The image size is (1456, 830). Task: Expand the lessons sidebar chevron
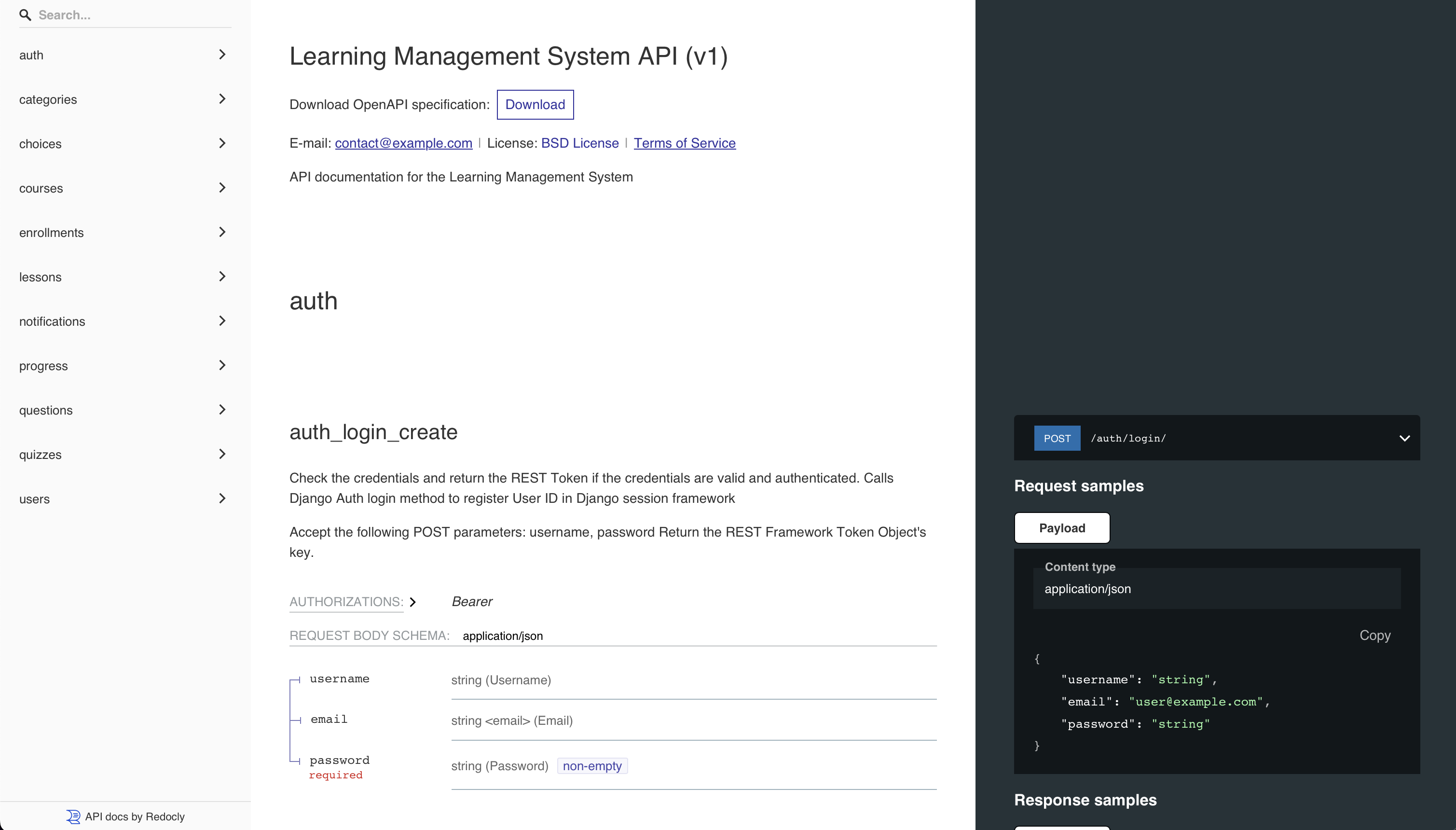point(222,277)
